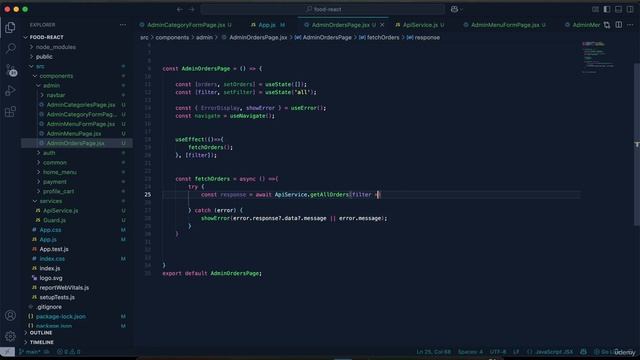Open the Extensions view
The image size is (640, 360).
click(x=10, y=111)
